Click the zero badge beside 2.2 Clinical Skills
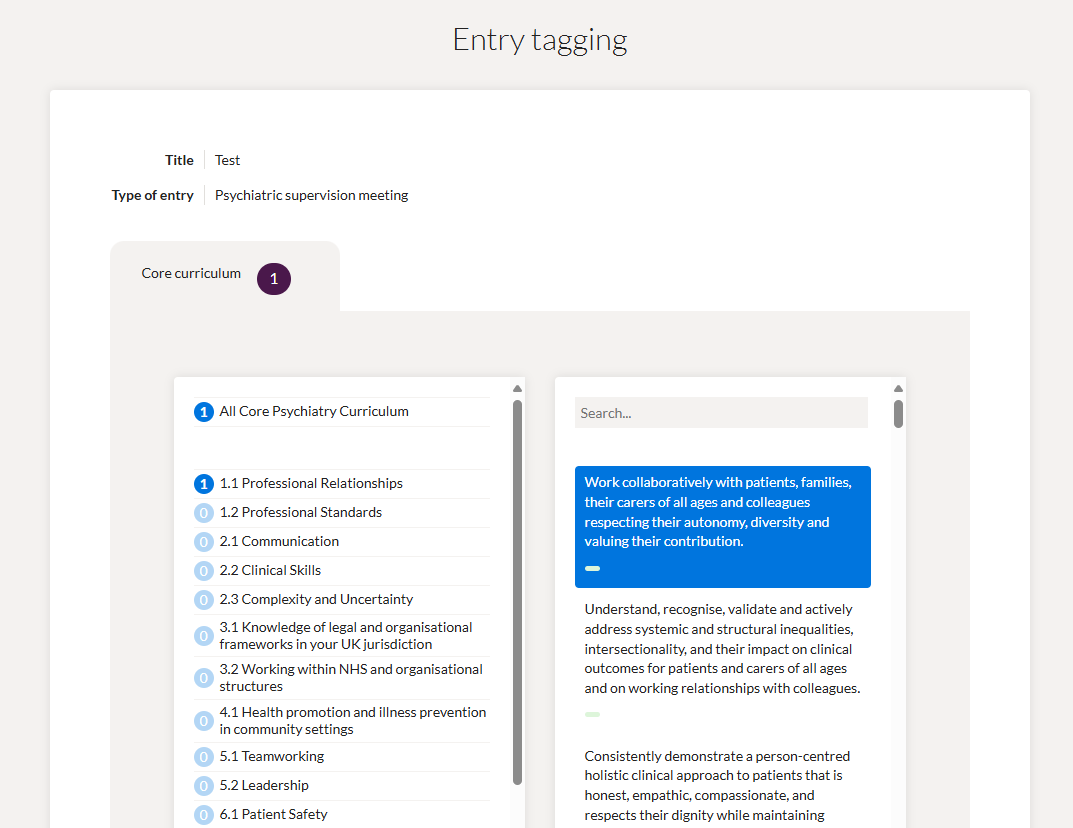The image size is (1073, 828). (x=203, y=571)
